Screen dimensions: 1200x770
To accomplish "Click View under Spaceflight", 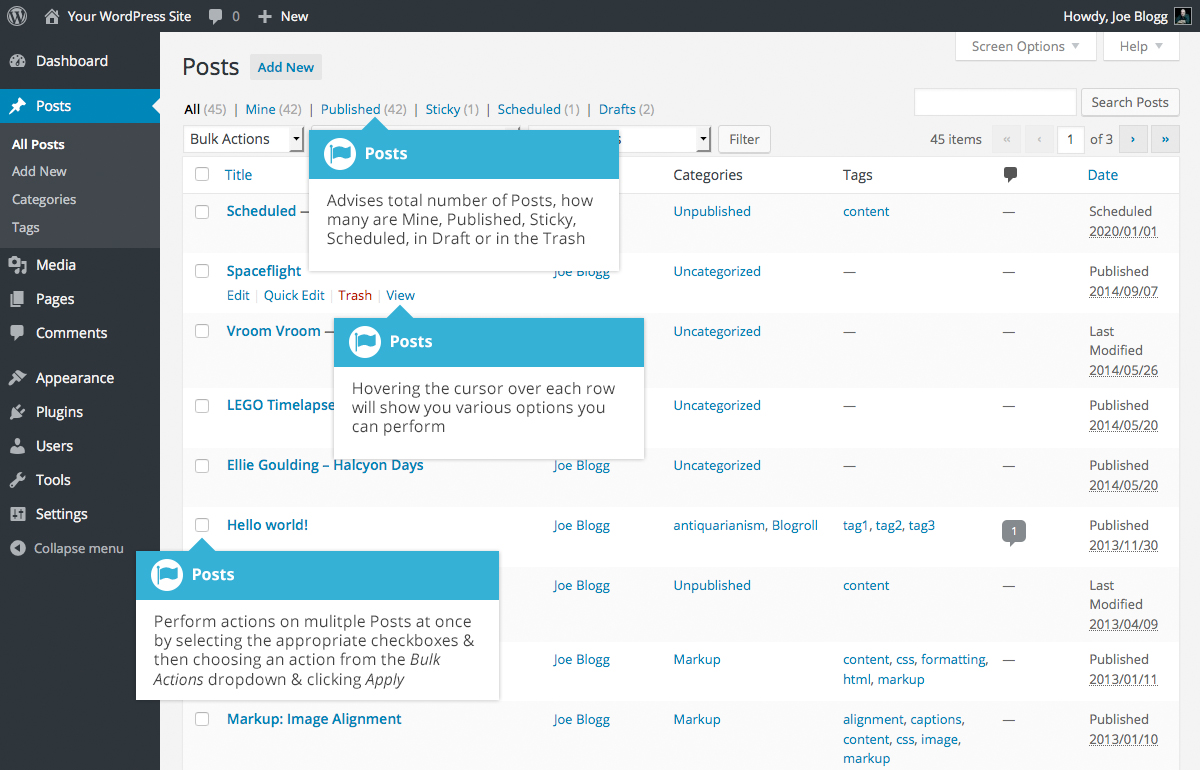I will 400,295.
